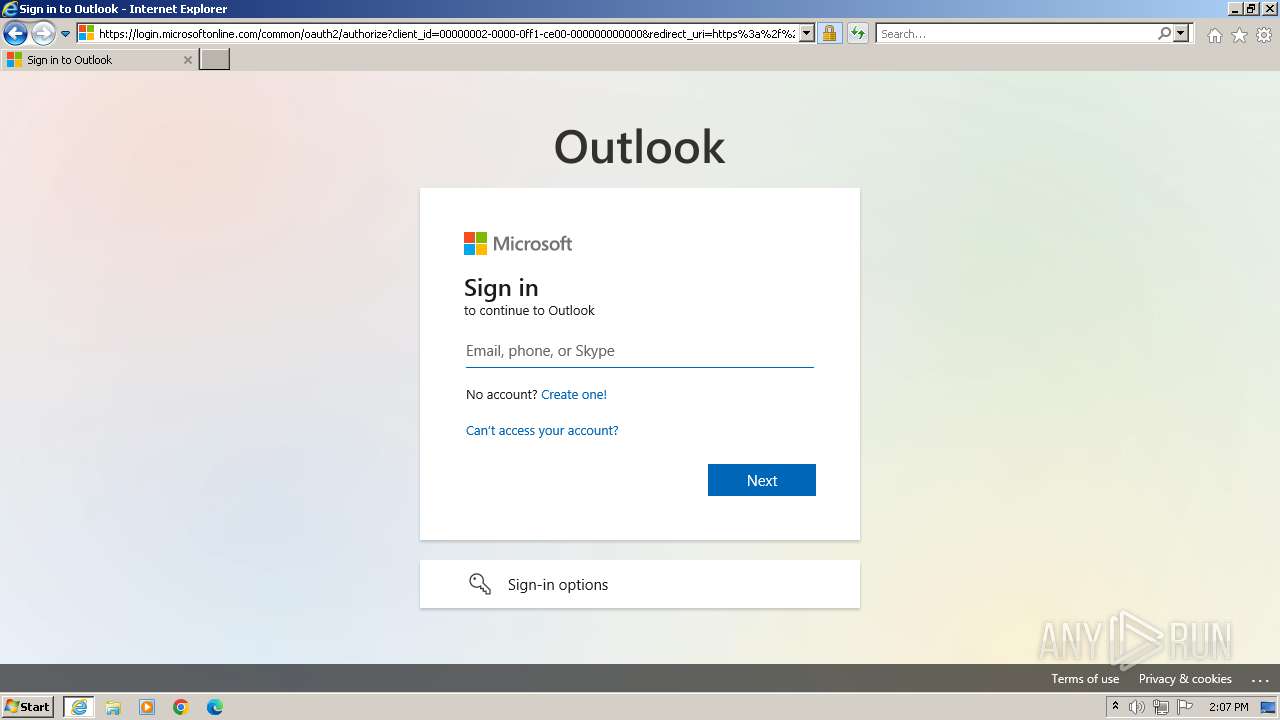Viewport: 1280px width, 720px height.
Task: Open the Terms of use link
Action: [x=1085, y=679]
